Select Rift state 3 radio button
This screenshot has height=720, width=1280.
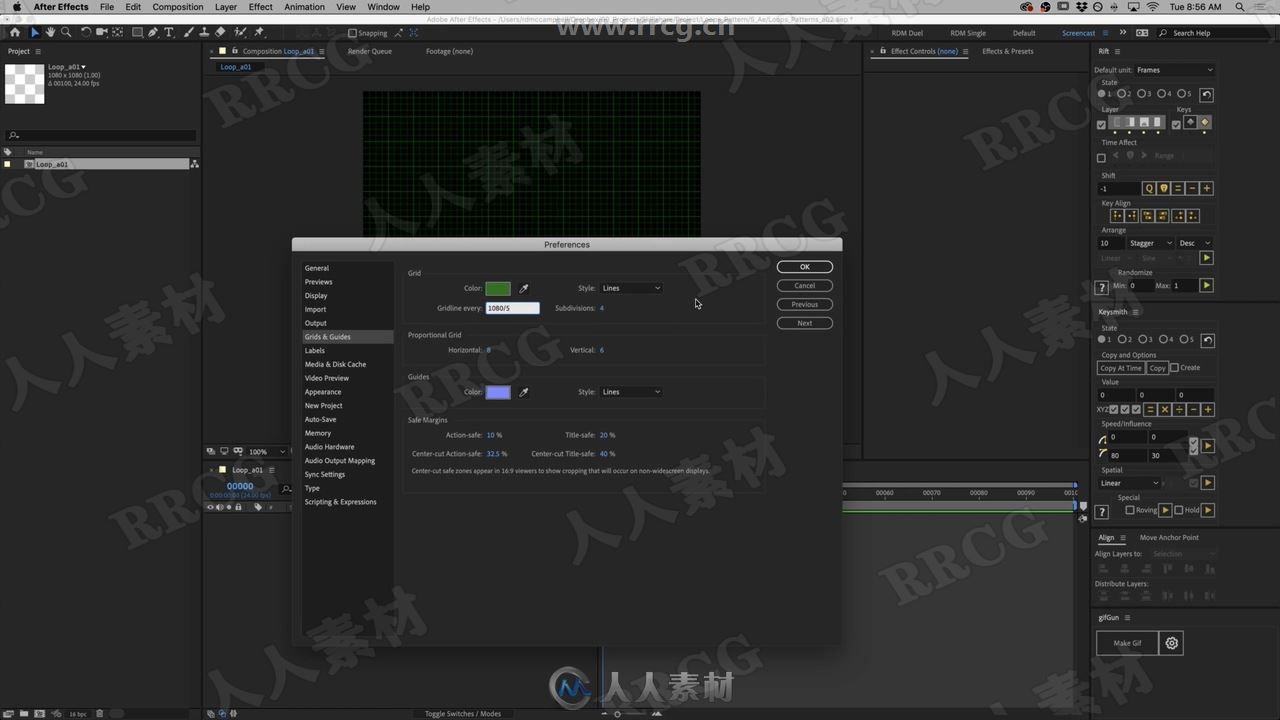click(x=1142, y=94)
